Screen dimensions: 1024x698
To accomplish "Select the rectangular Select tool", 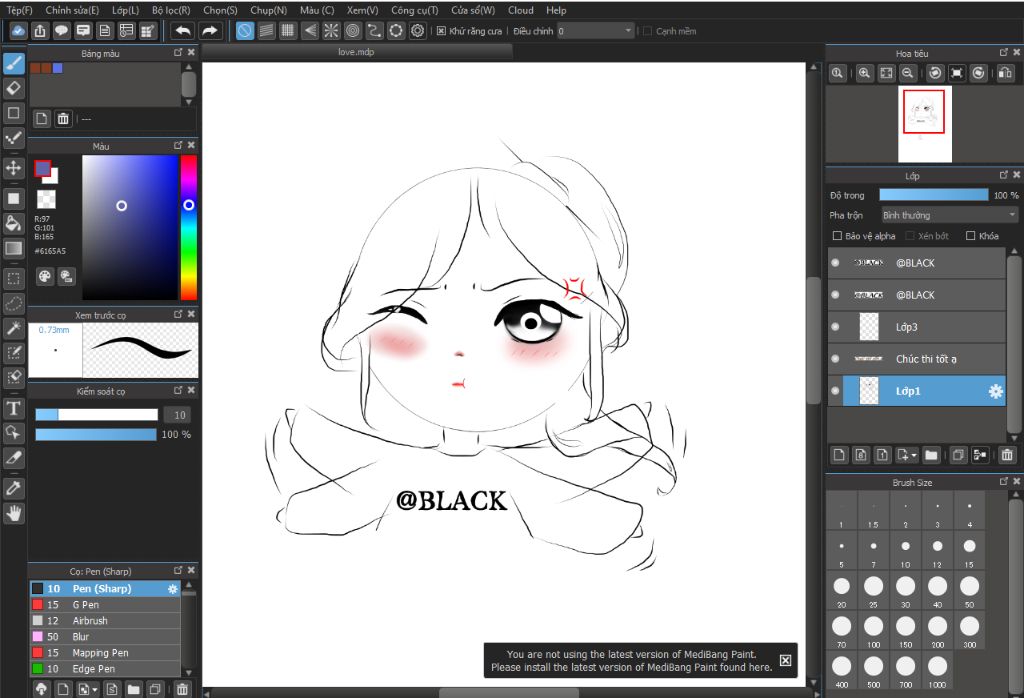I will pos(14,279).
